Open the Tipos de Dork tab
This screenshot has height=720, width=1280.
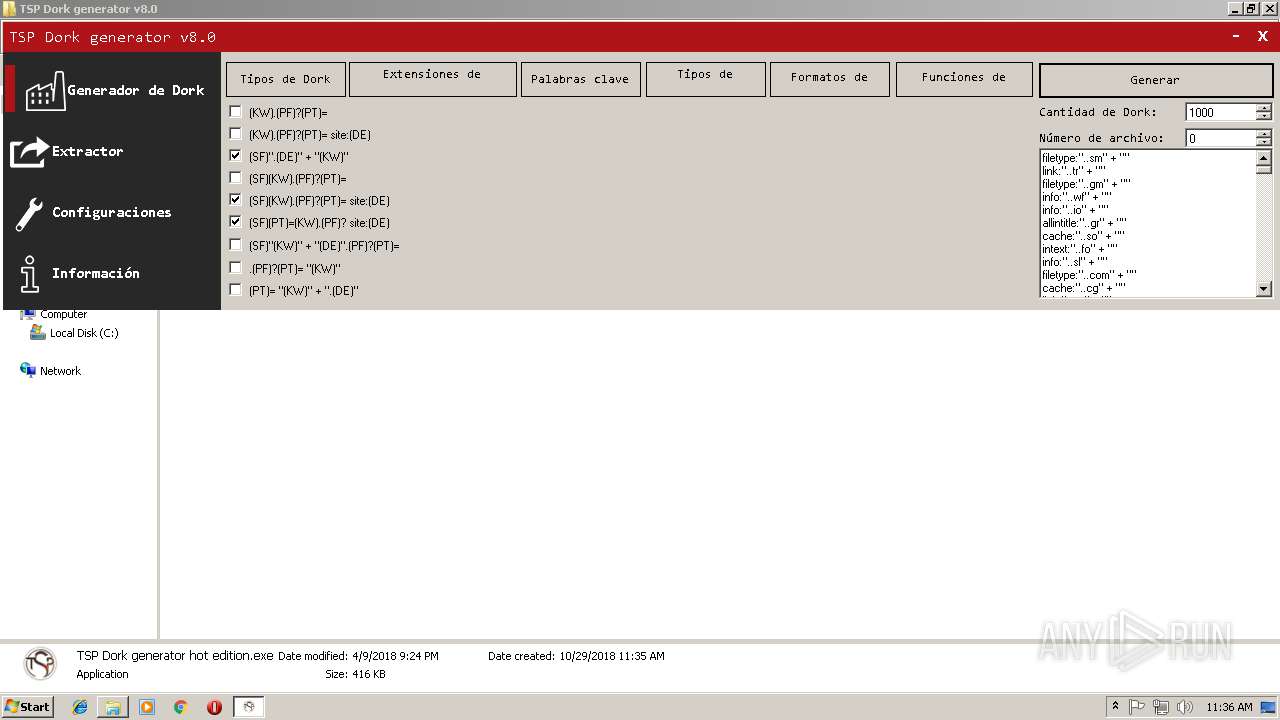tap(285, 79)
